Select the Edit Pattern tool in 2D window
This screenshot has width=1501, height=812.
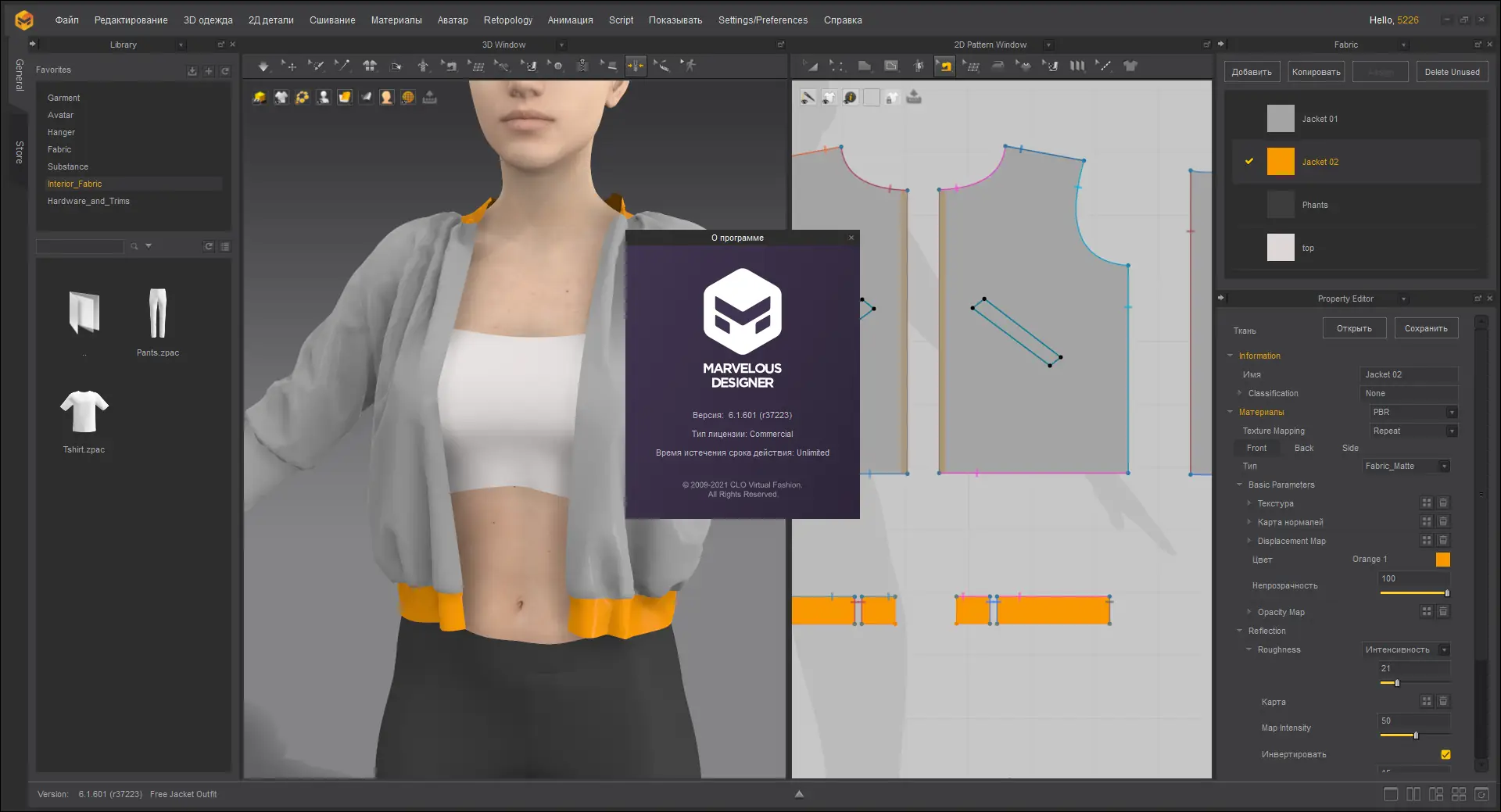coord(836,66)
